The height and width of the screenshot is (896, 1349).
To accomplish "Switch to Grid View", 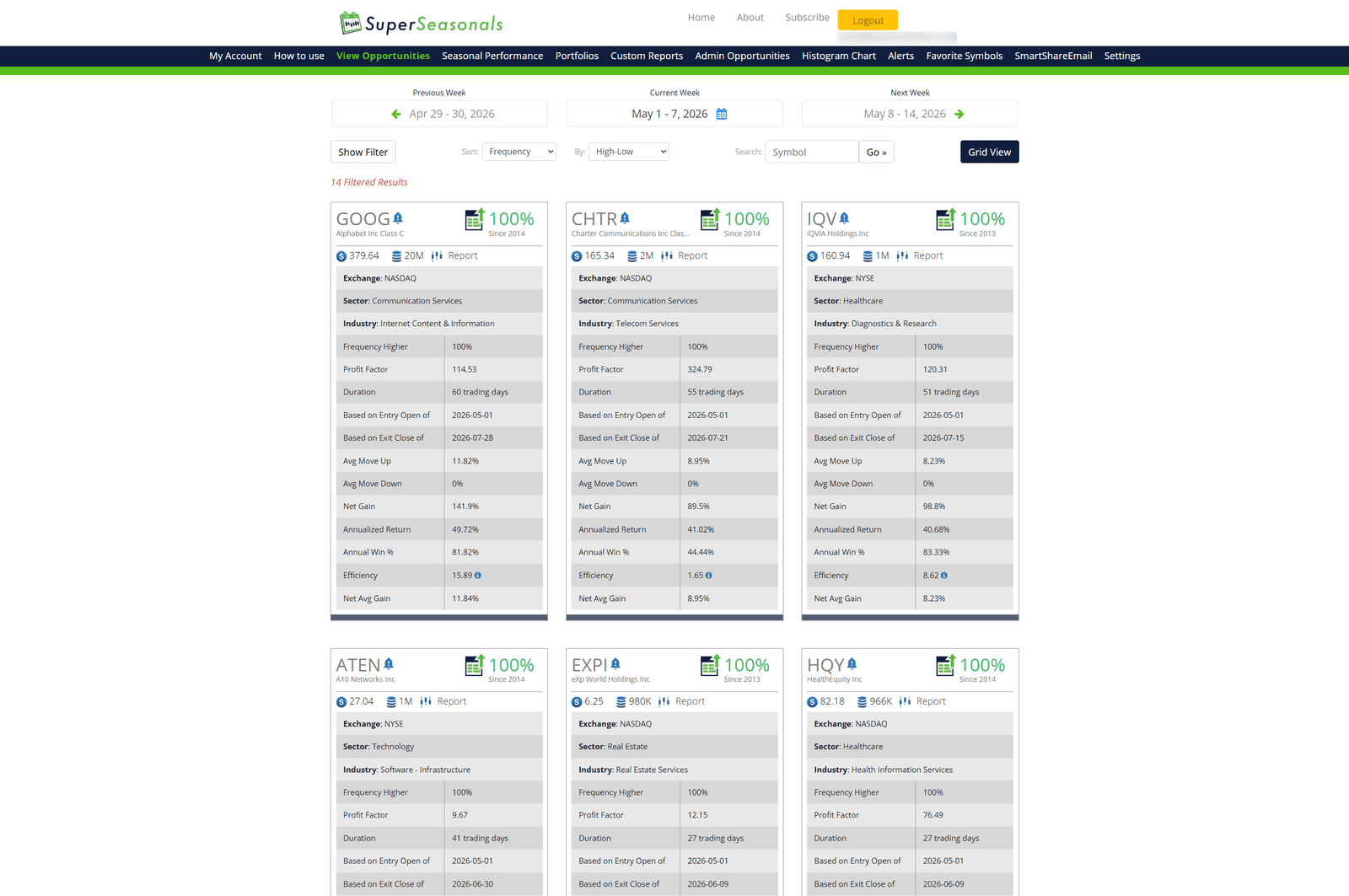I will pos(989,152).
